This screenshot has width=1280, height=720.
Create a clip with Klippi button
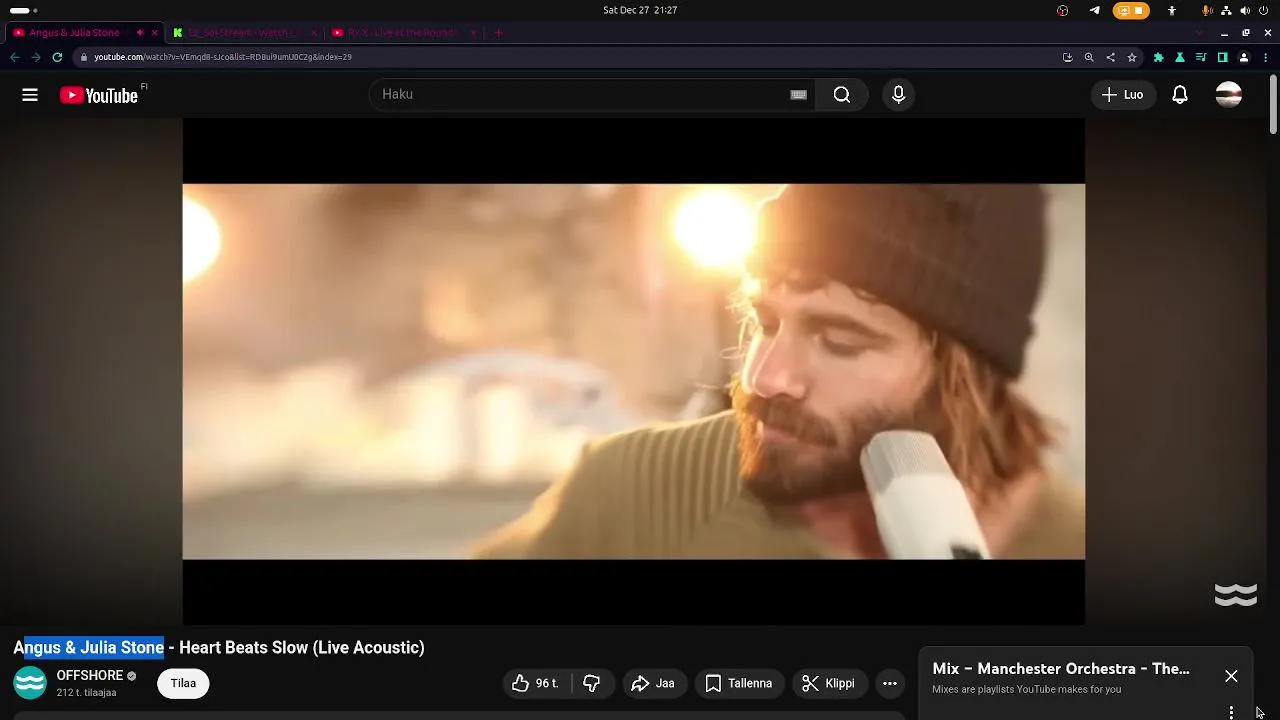[x=829, y=684]
